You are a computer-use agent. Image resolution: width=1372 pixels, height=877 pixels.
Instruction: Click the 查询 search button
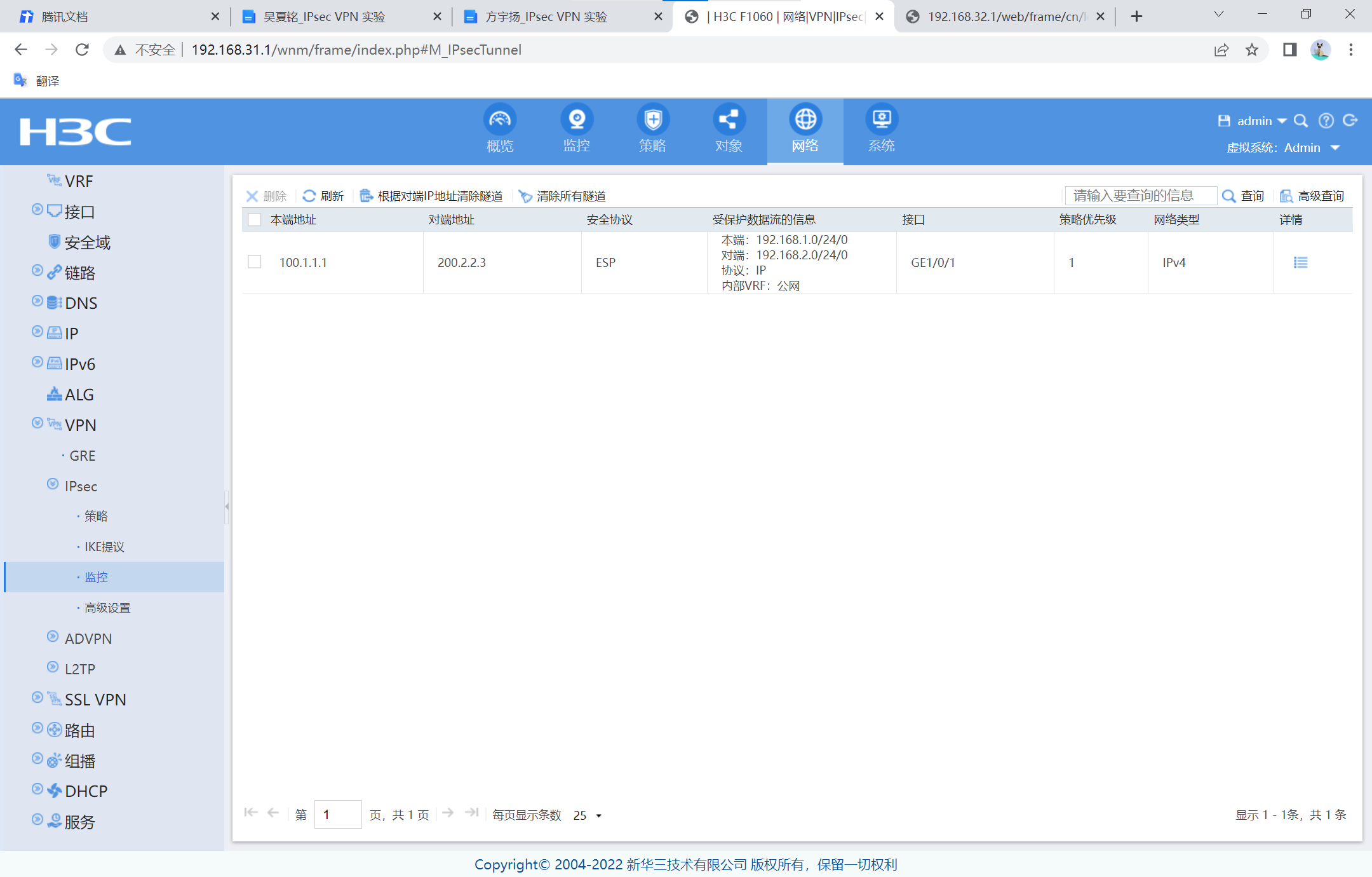click(x=1244, y=196)
